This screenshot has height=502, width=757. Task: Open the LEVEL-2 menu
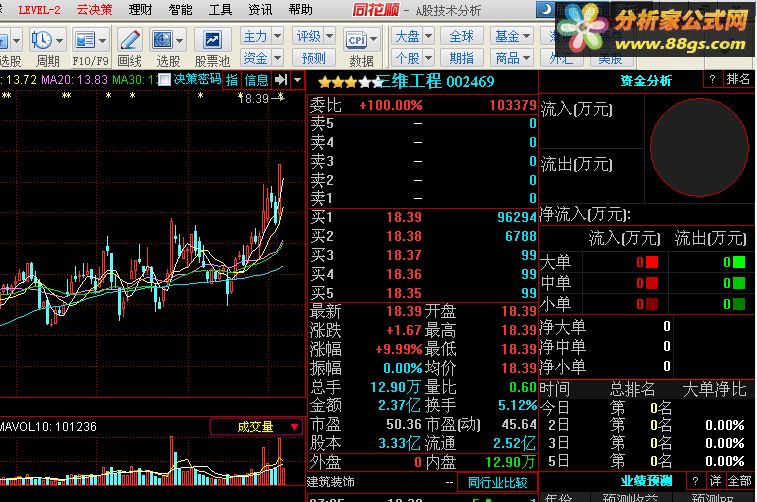(39, 10)
